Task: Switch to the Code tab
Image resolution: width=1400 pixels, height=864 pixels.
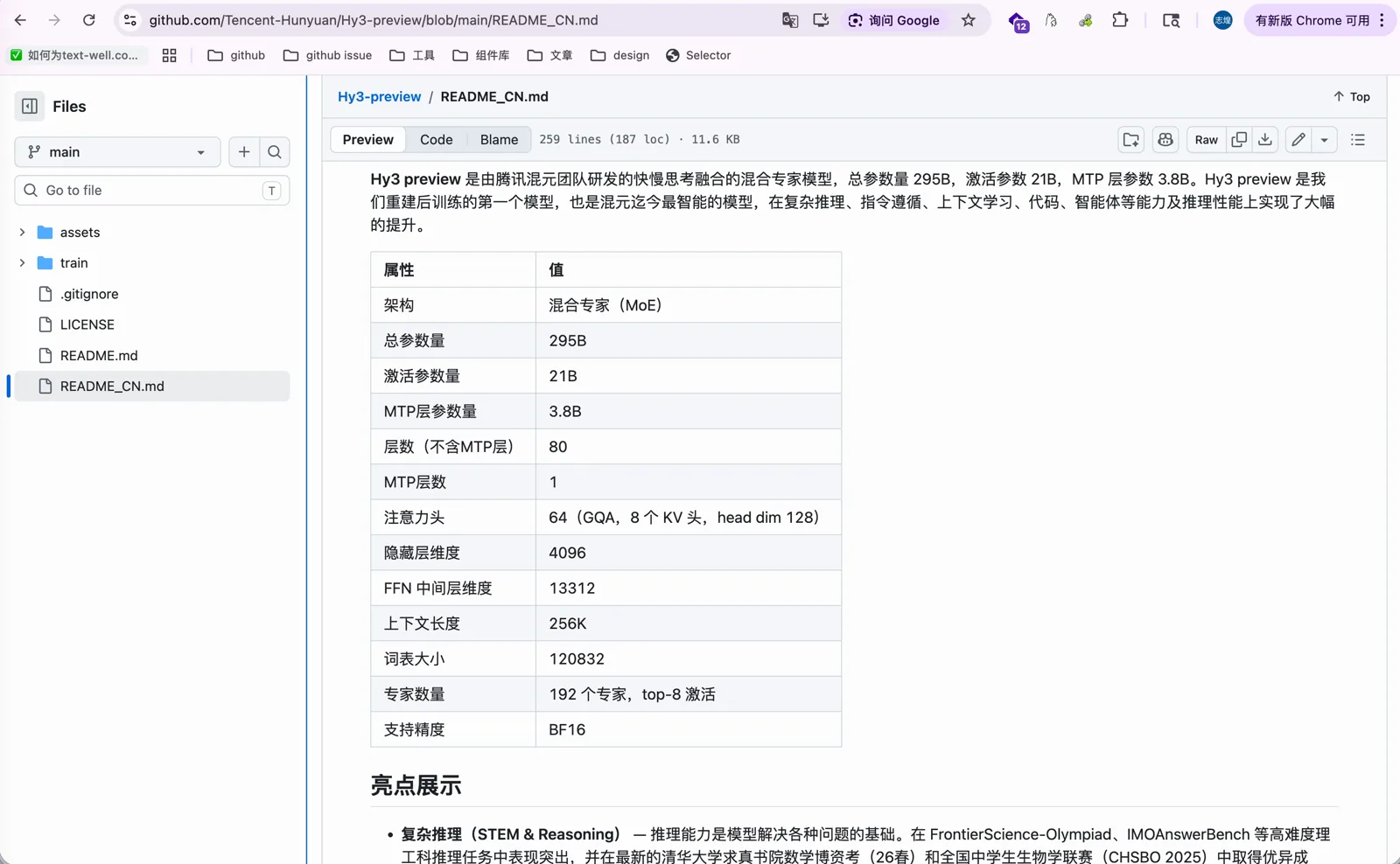Action: (x=436, y=140)
